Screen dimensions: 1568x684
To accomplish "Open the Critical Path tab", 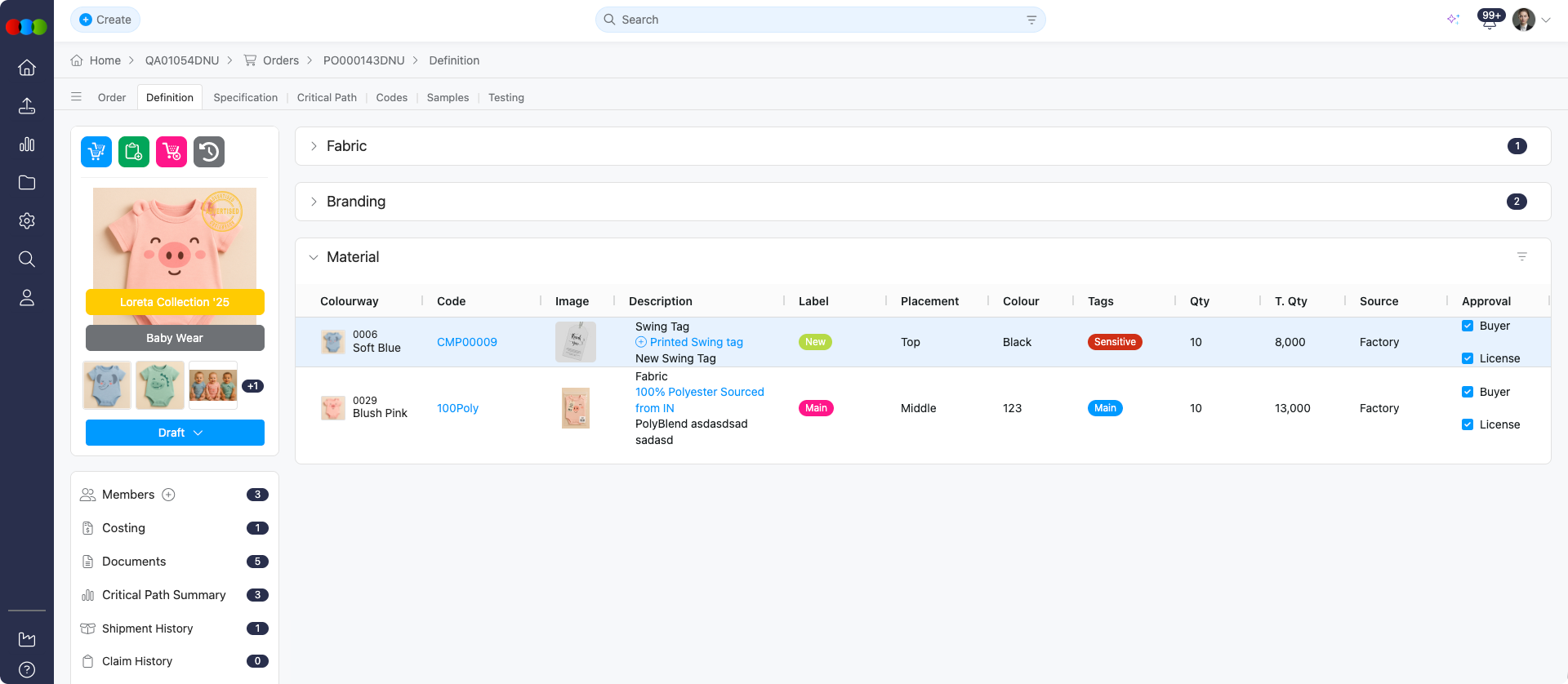I will click(327, 97).
